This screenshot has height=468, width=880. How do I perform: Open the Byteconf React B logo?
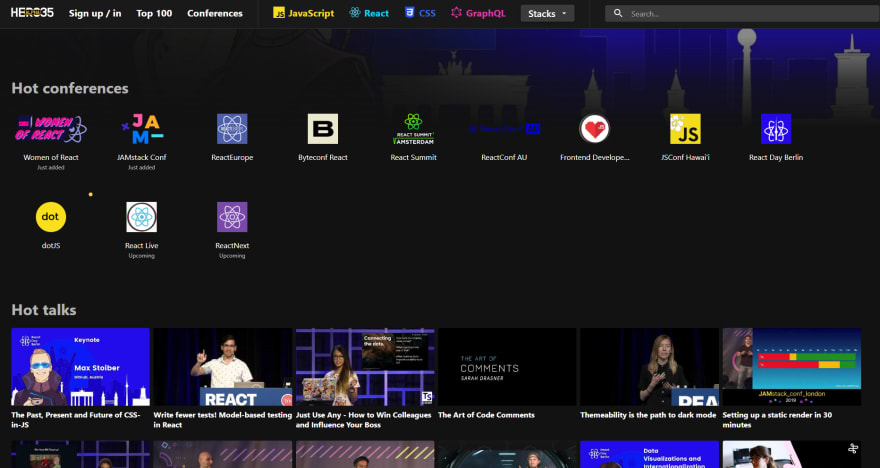pos(323,129)
